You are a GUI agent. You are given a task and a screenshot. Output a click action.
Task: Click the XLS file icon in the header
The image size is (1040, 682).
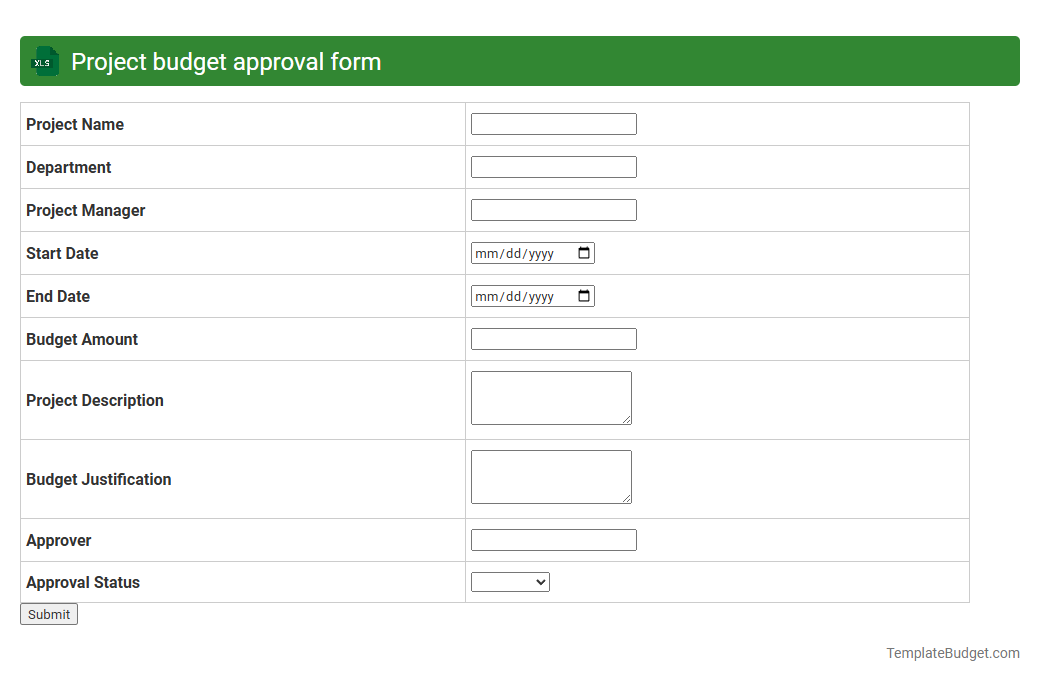[x=44, y=61]
